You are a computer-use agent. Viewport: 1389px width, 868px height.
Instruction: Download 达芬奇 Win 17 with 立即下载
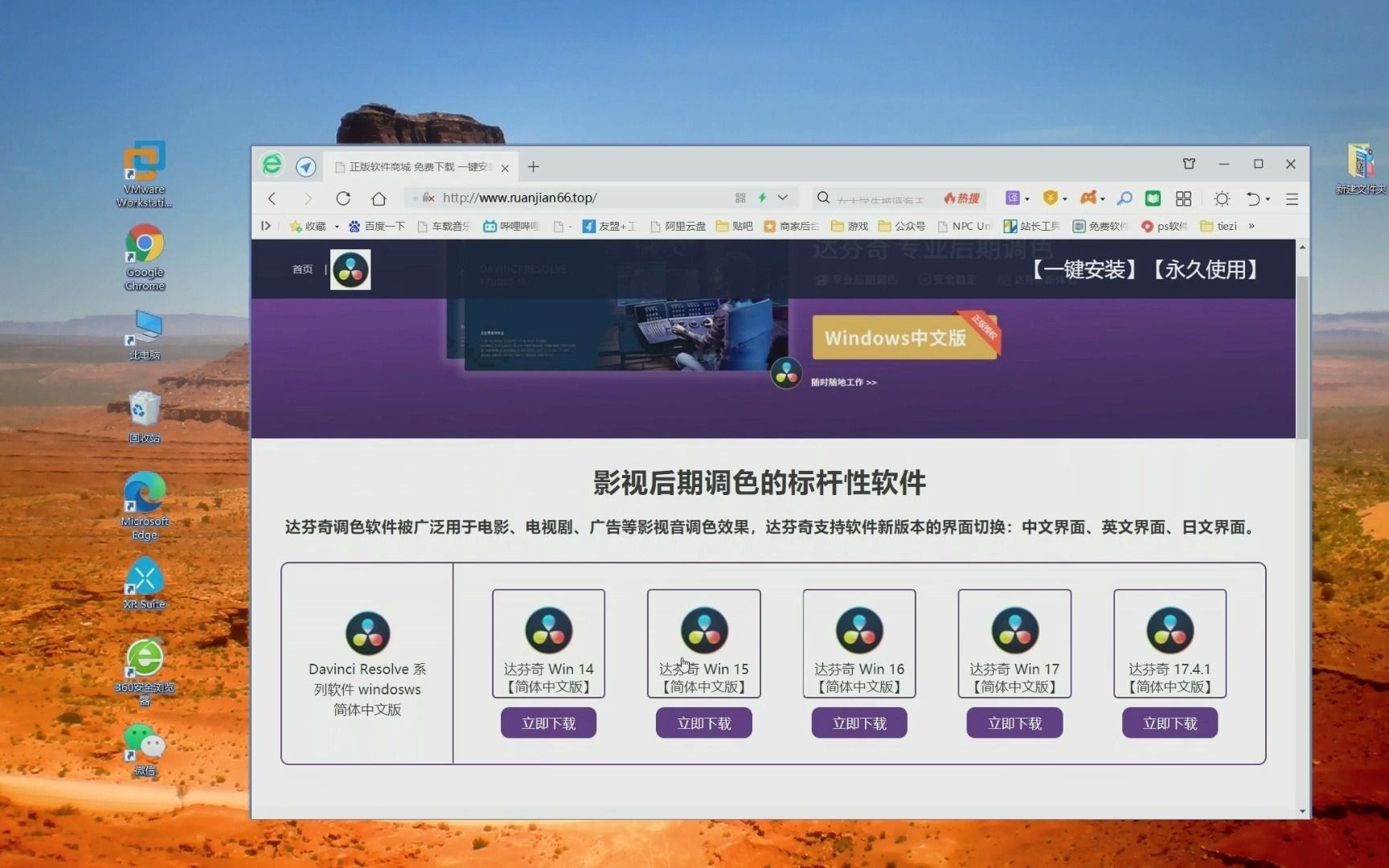(x=1014, y=723)
